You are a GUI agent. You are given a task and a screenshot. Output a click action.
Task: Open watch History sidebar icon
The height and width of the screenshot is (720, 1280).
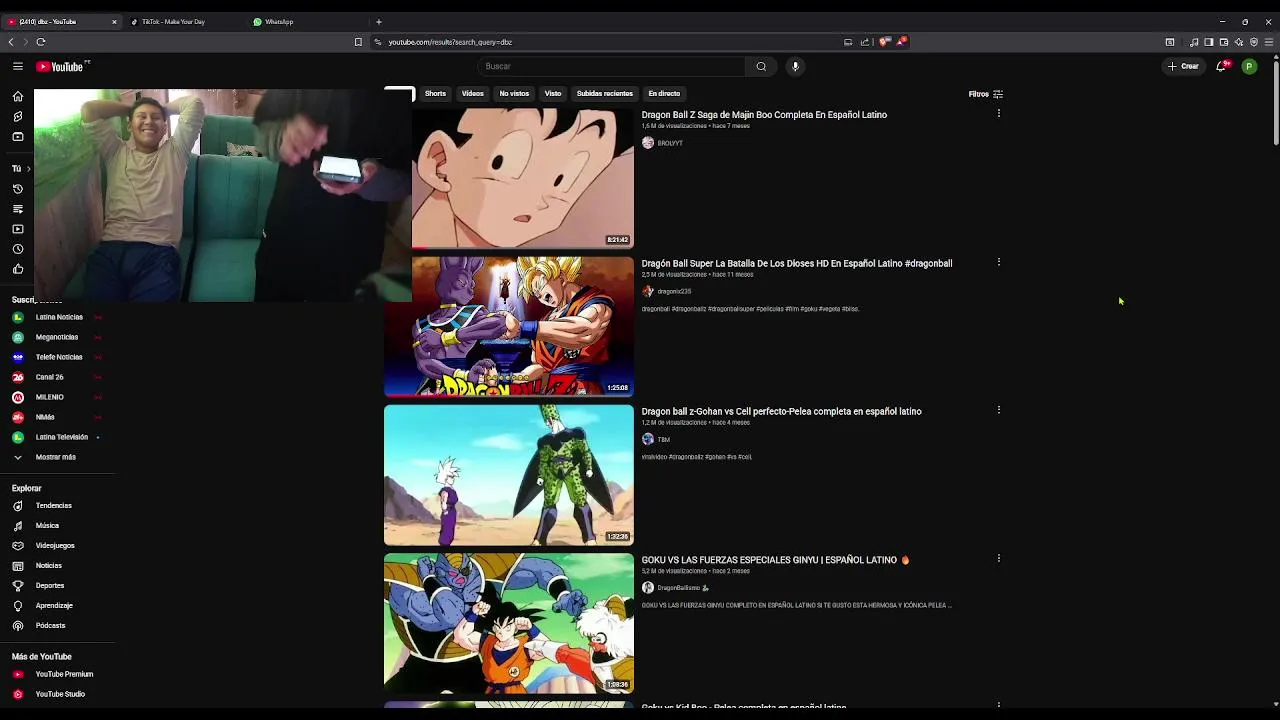pos(18,189)
